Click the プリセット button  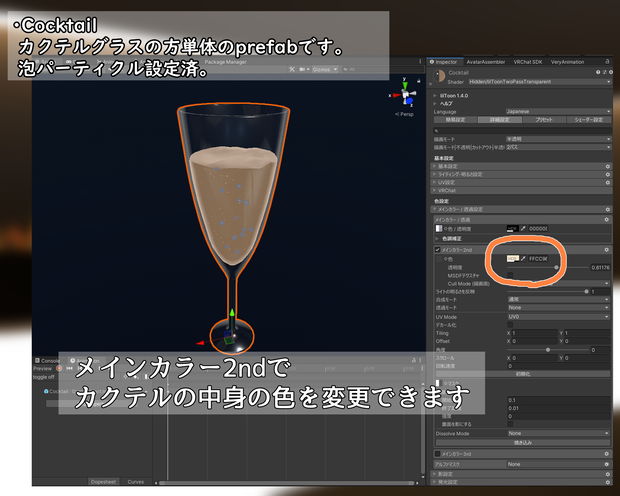tap(544, 119)
